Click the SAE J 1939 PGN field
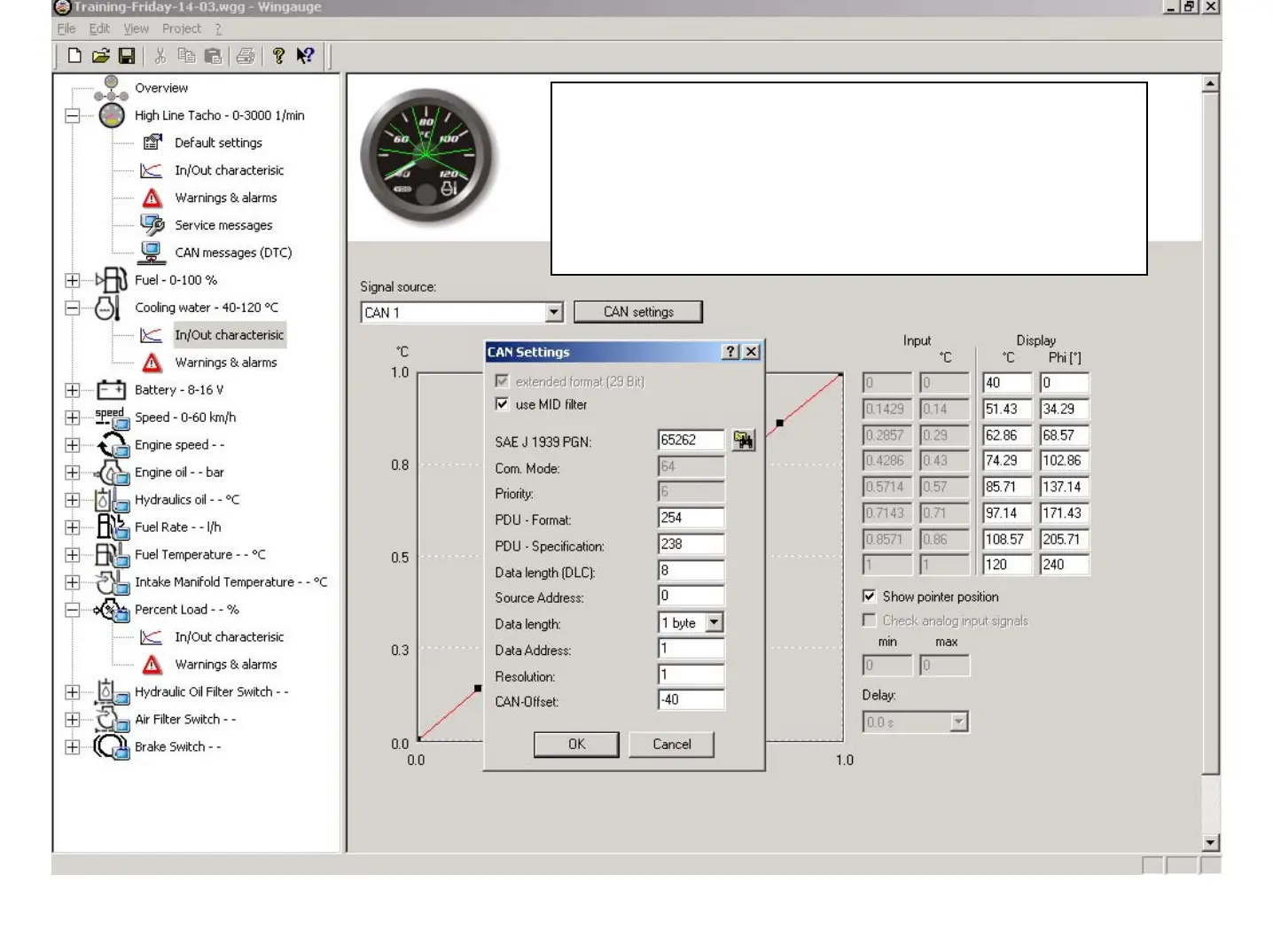Viewport: 1273px width, 952px height. click(x=691, y=440)
